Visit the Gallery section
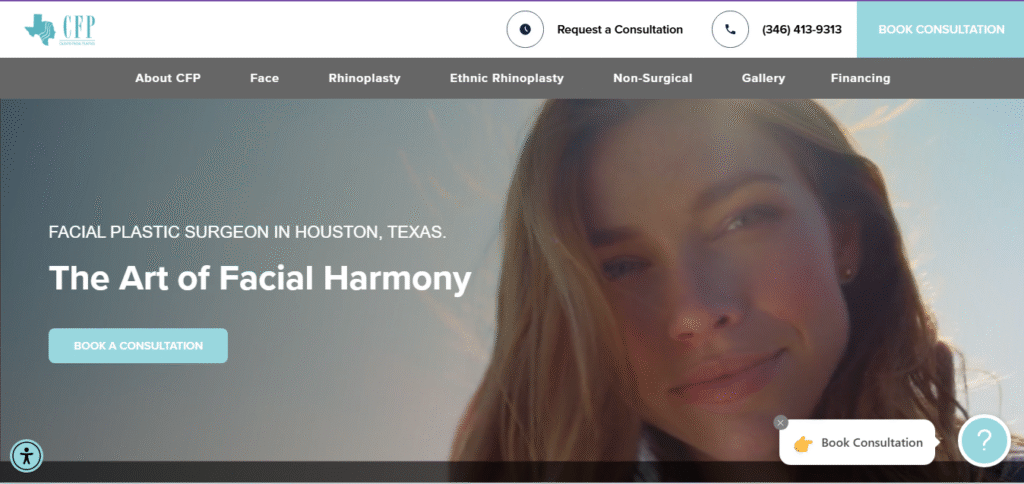1024x484 pixels. point(763,78)
